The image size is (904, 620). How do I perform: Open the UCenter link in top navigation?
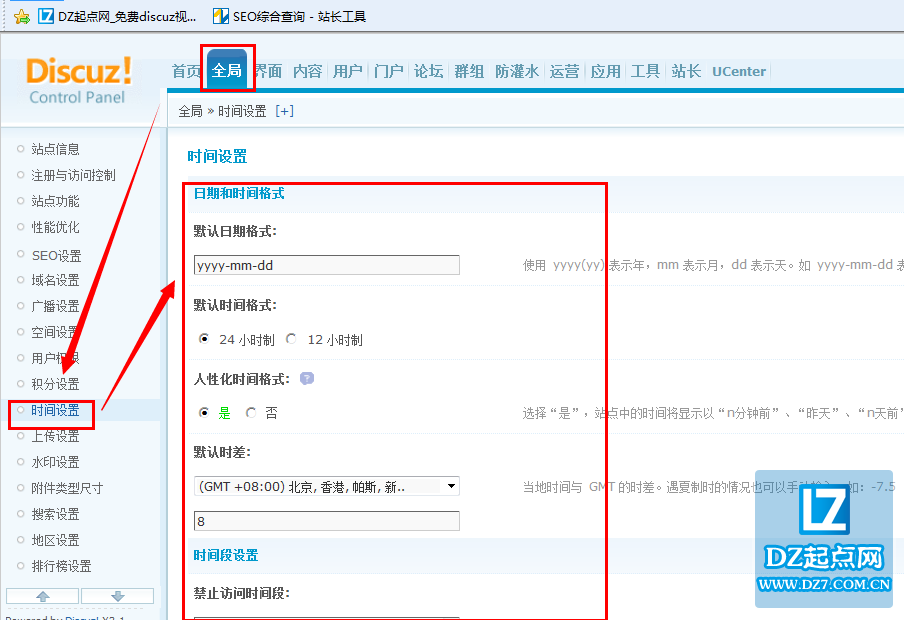click(739, 71)
